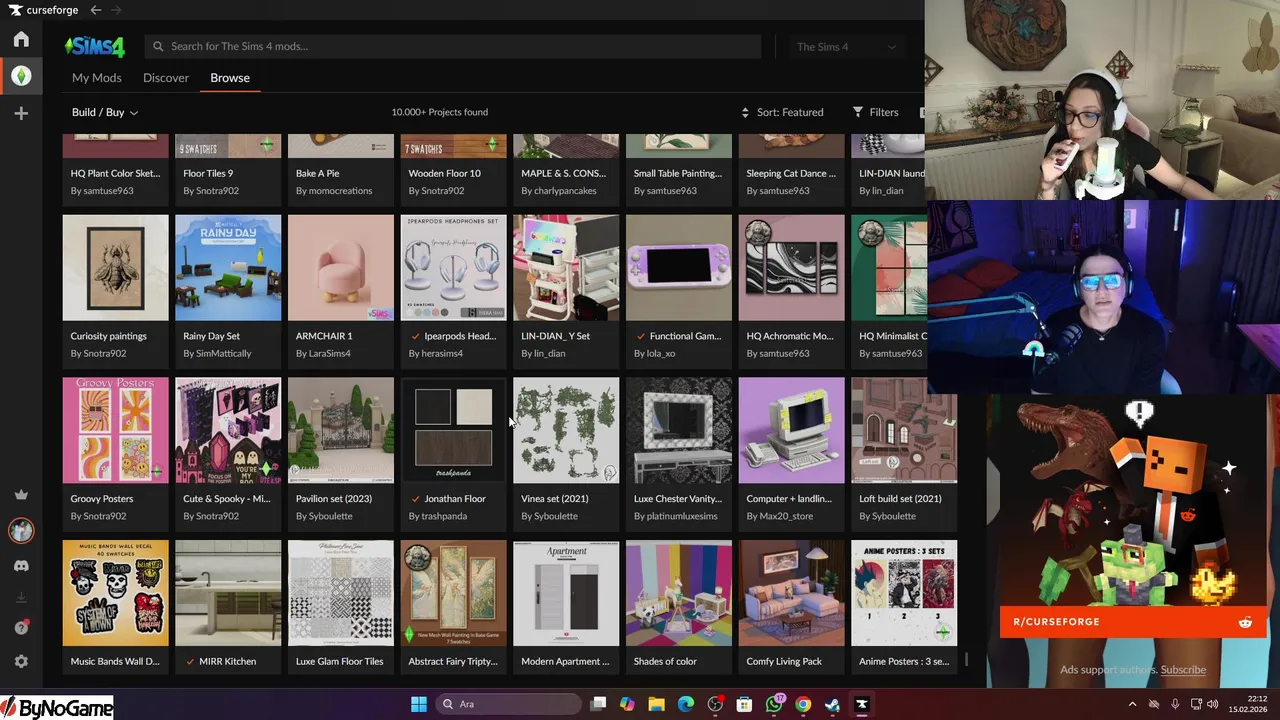1280x720 pixels.
Task: Open the Jonathan Floor thumbnail
Action: [x=453, y=430]
